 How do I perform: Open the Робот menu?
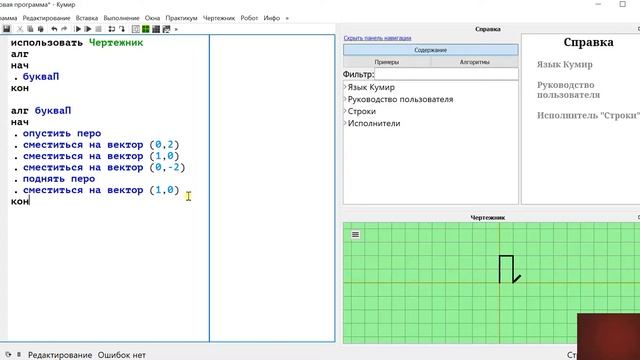pos(249,18)
